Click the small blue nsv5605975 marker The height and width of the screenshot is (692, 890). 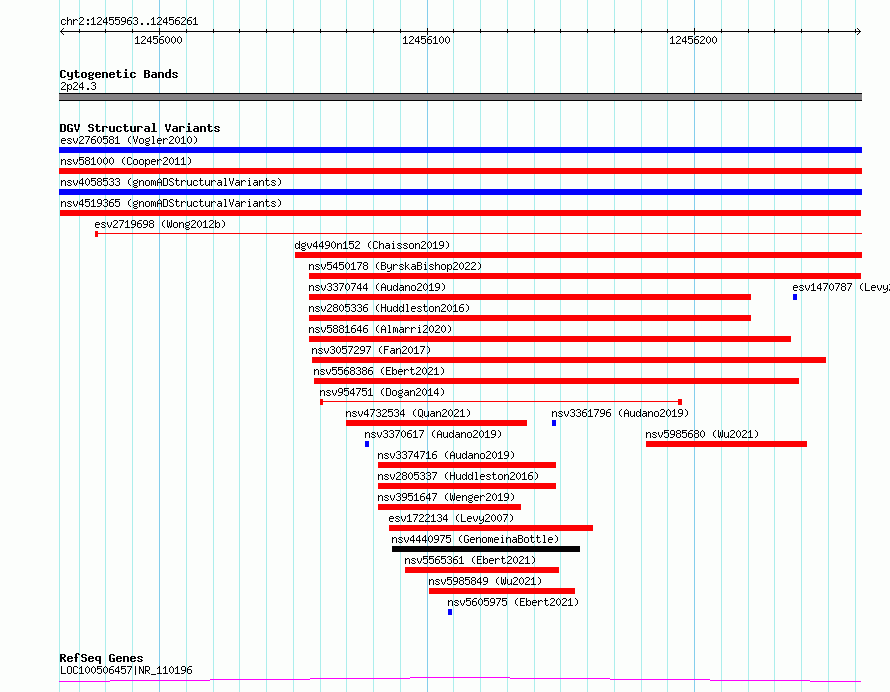click(450, 612)
